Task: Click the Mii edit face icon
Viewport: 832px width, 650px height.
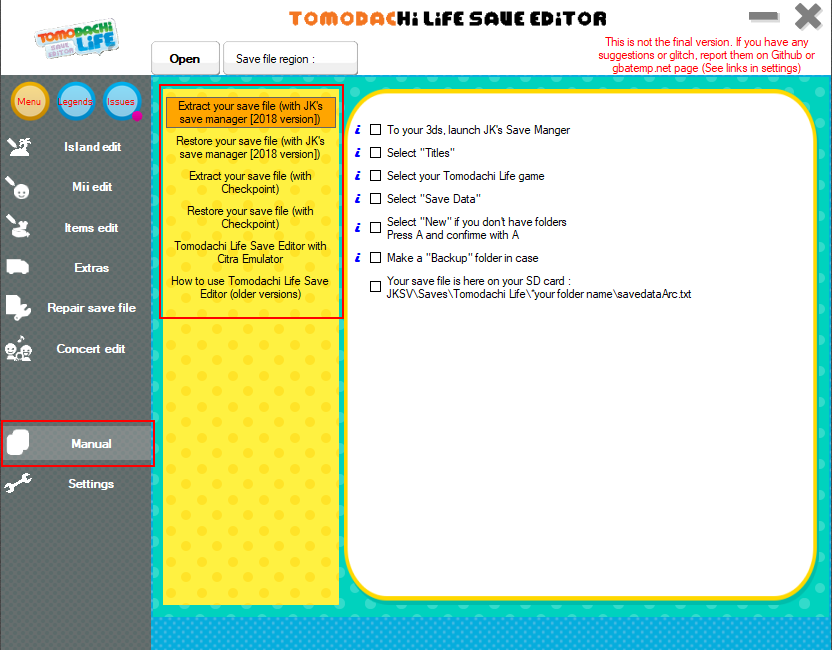Action: click(18, 187)
